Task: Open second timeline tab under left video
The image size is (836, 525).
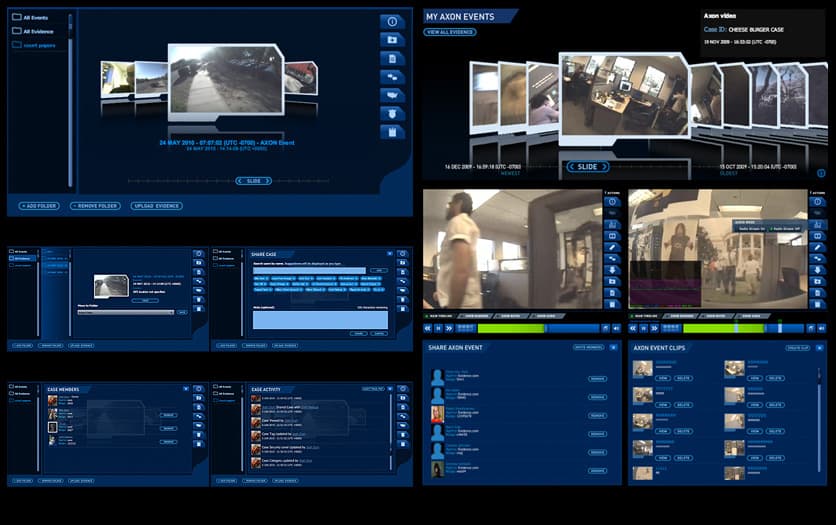Action: [x=476, y=316]
